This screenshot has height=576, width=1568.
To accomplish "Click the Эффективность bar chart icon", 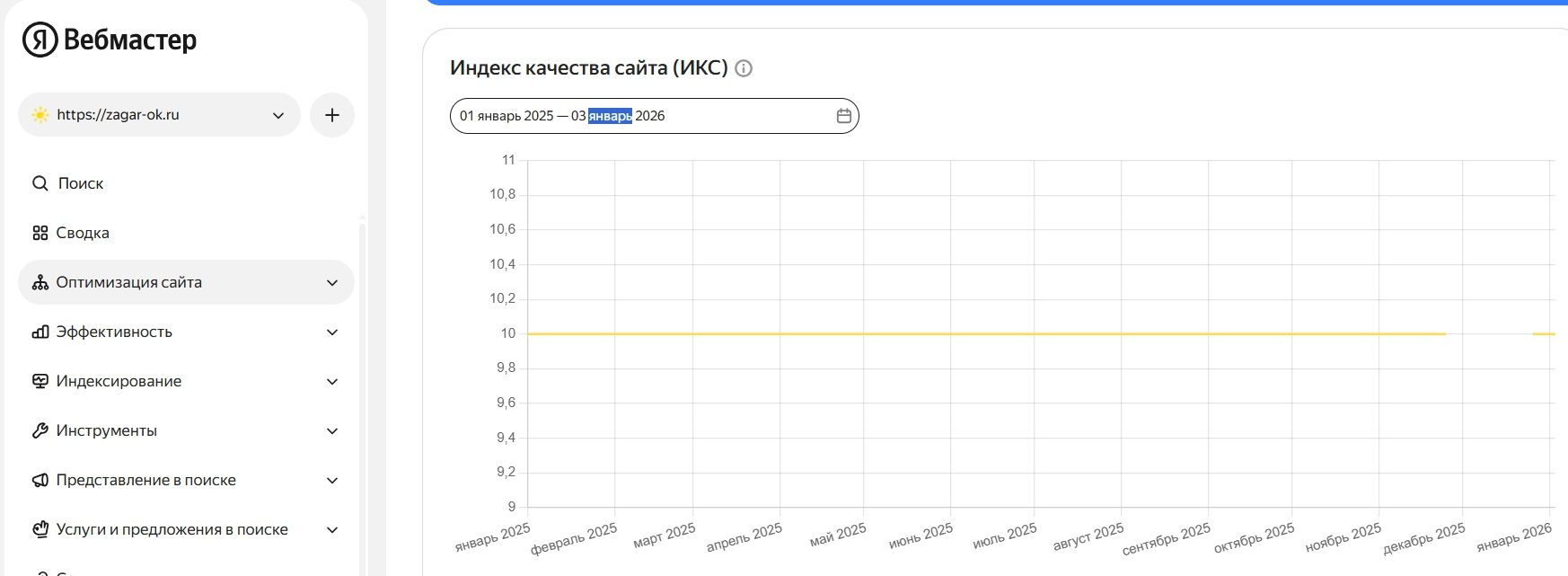I will click(x=40, y=332).
